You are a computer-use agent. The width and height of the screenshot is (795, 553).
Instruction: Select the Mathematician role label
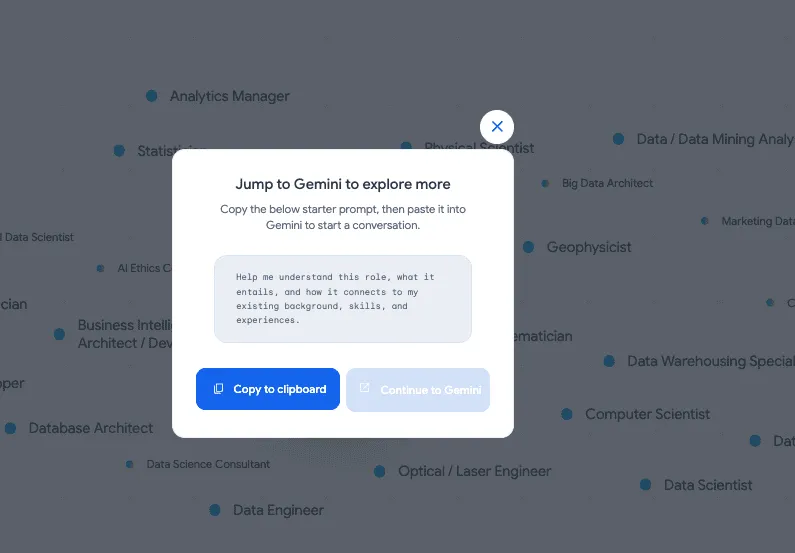click(543, 336)
